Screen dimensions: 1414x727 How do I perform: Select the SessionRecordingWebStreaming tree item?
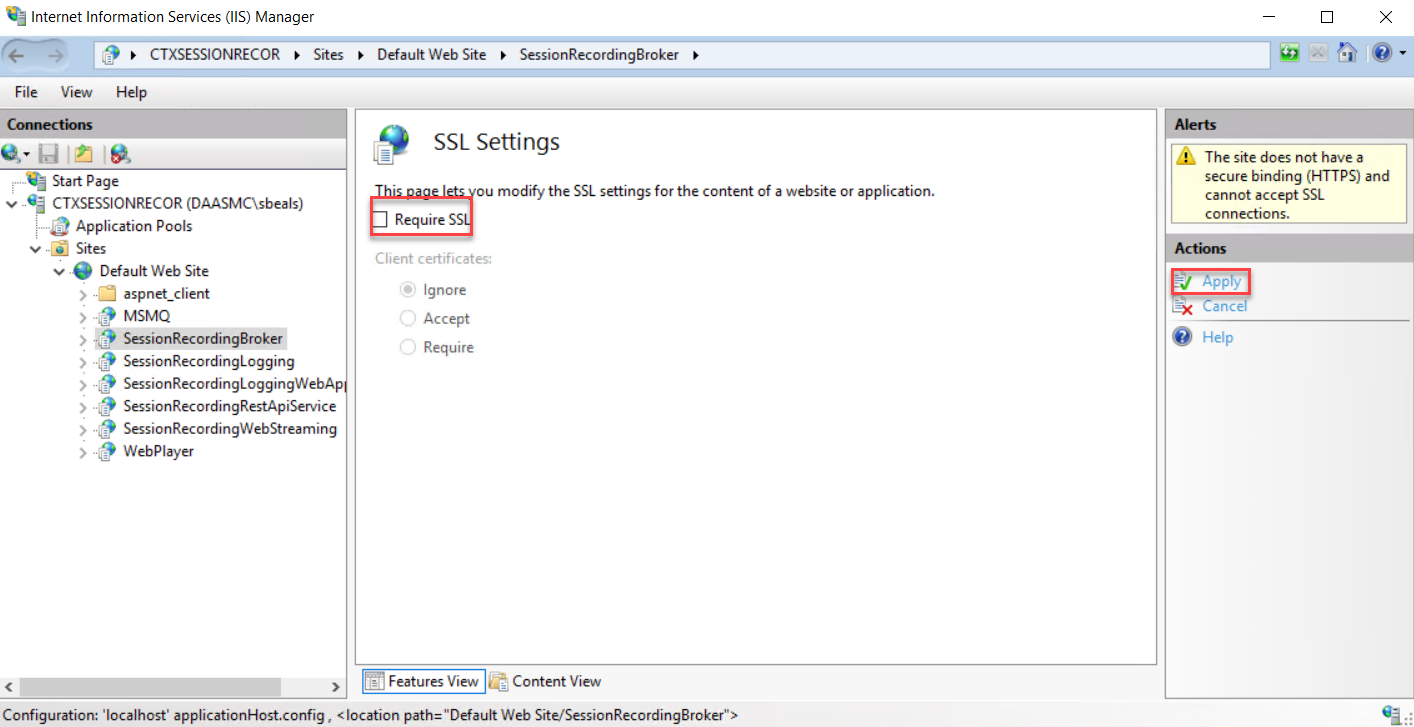[230, 429]
